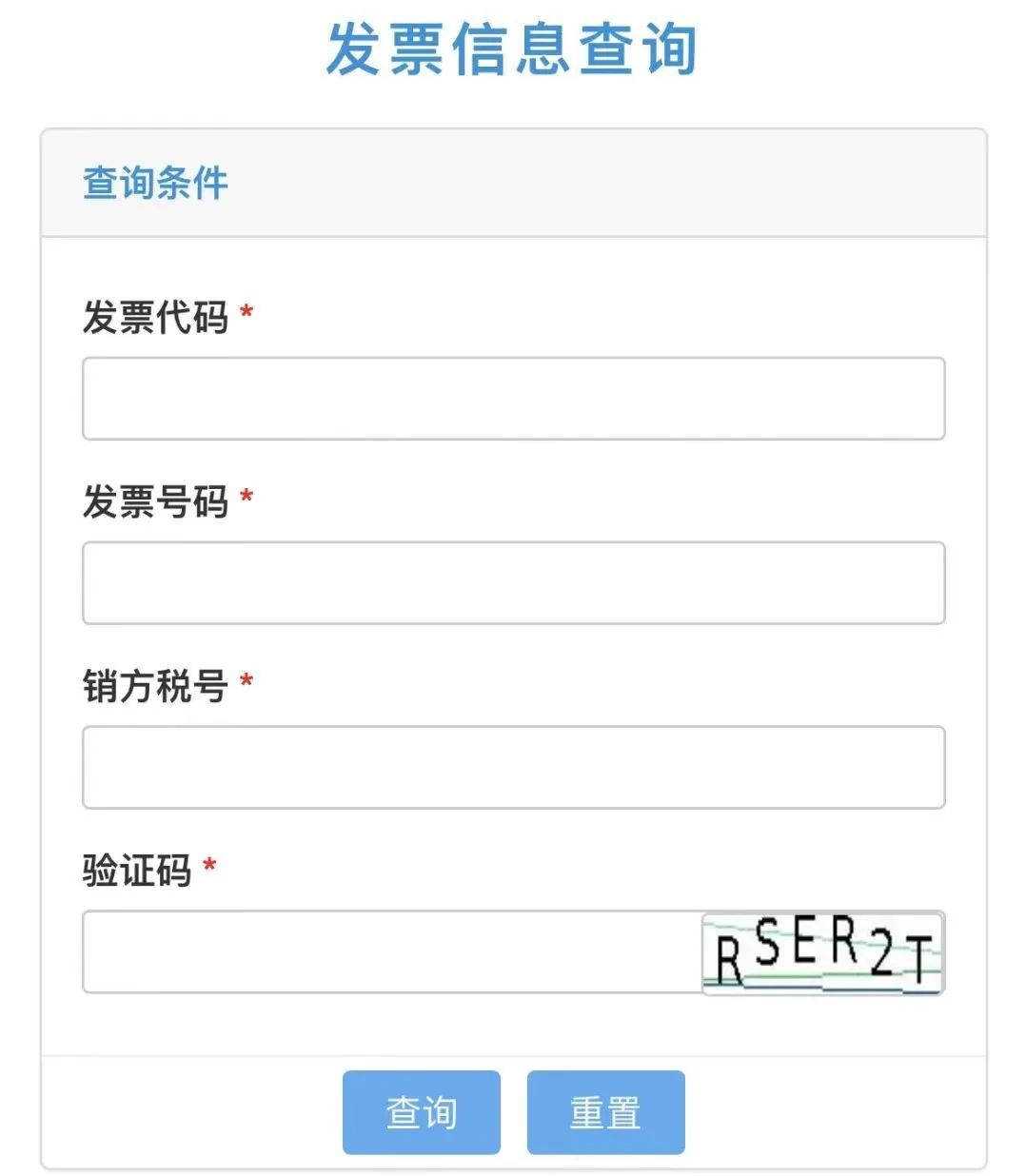Click the red asterisk beside 发票代码
This screenshot has height=1176, width=1026.
[247, 312]
